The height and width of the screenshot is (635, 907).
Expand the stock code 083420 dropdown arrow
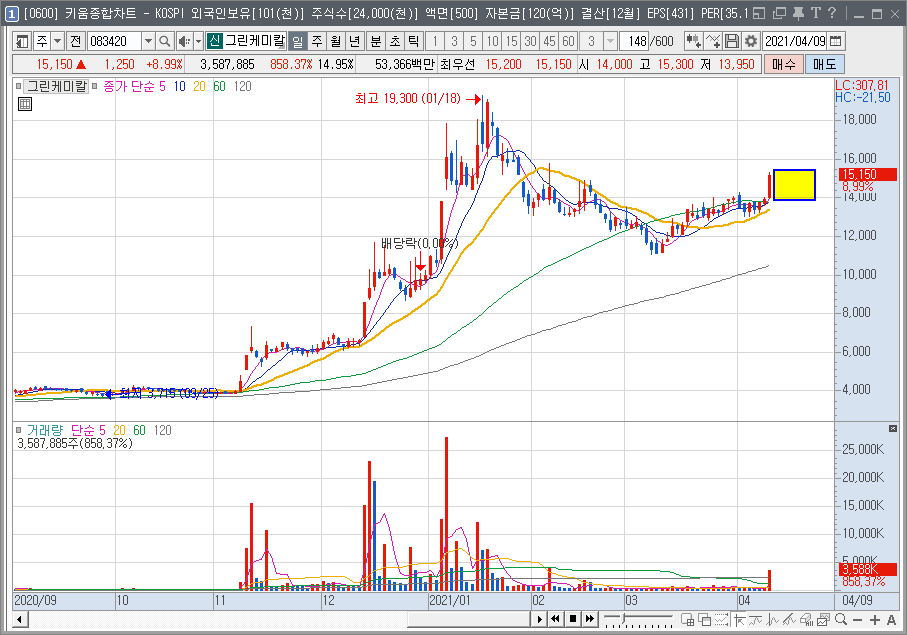click(x=148, y=41)
